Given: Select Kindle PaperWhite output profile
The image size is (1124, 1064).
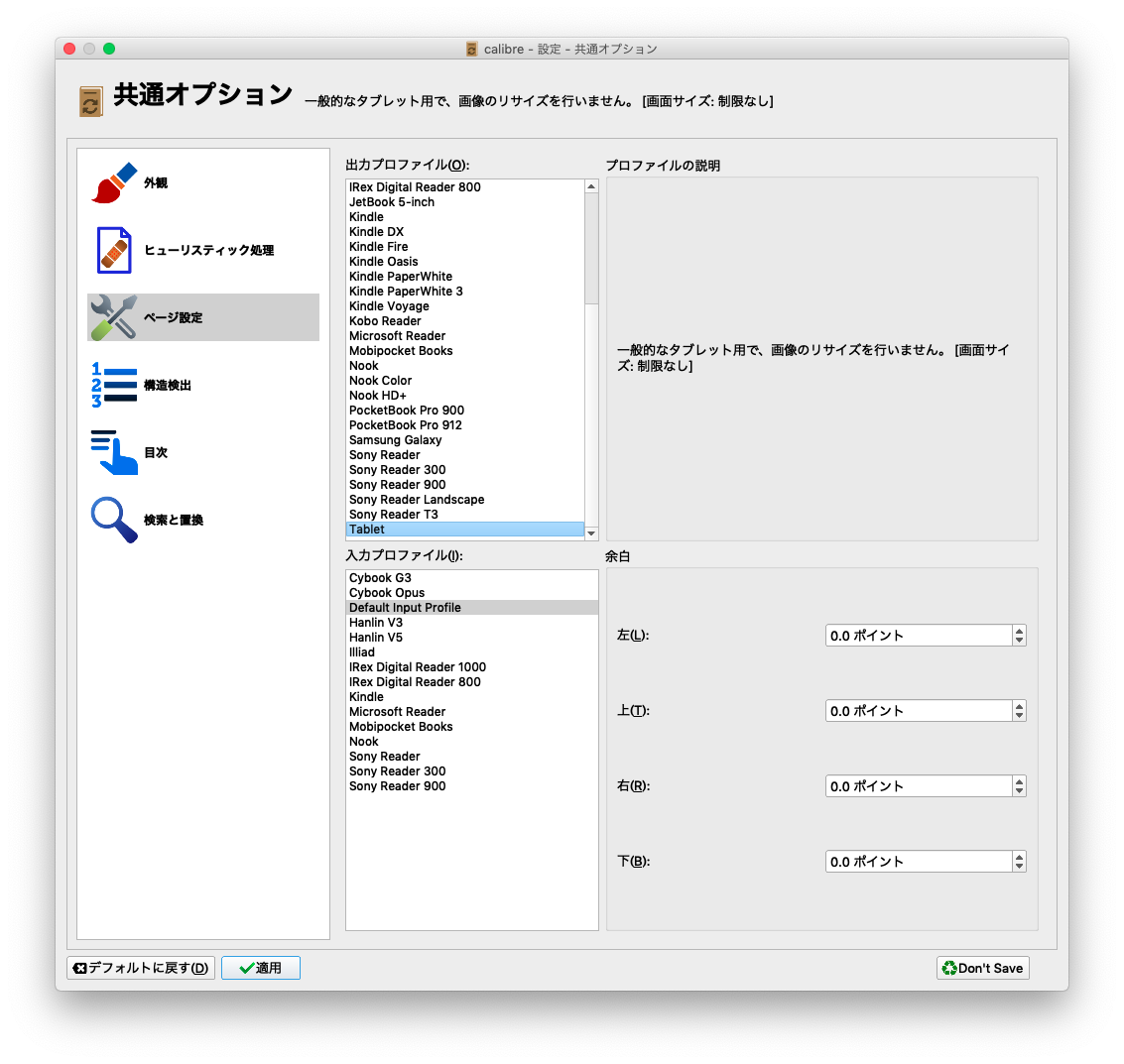Looking at the screenshot, I should [465, 277].
